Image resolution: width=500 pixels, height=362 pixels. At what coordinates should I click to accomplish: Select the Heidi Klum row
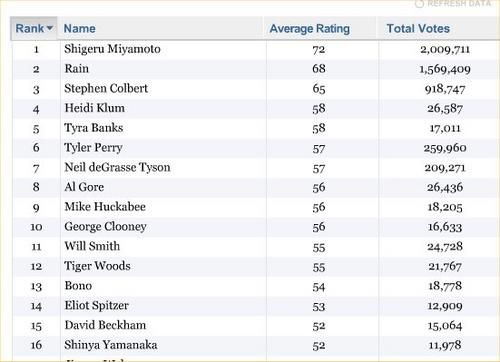point(256,108)
